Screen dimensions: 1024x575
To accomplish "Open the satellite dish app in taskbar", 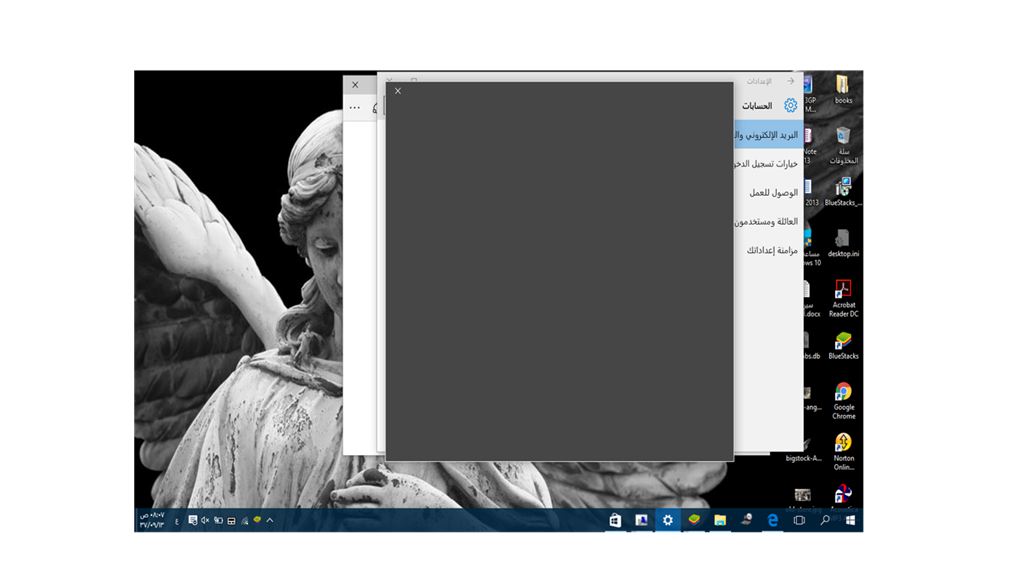I will [x=746, y=520].
